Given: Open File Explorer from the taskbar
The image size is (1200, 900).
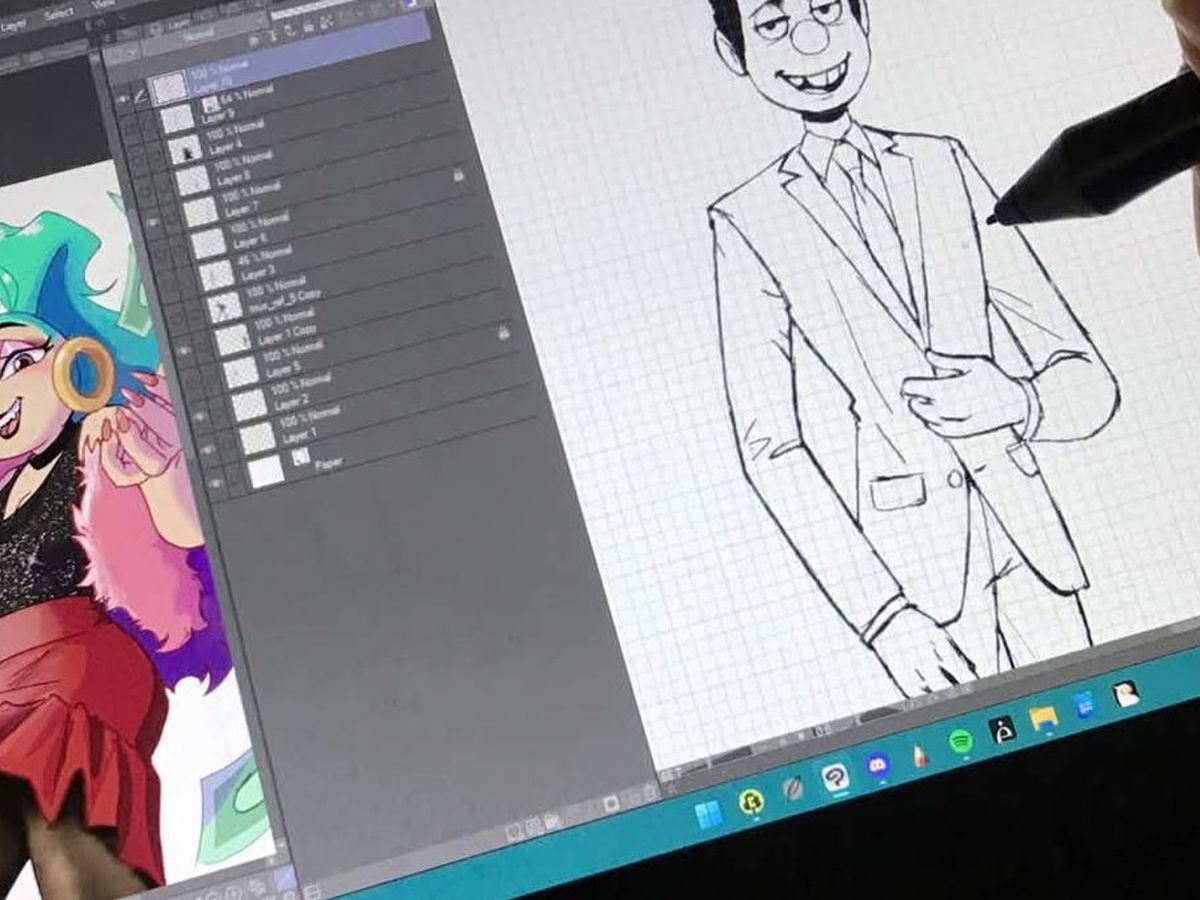Looking at the screenshot, I should point(1043,717).
